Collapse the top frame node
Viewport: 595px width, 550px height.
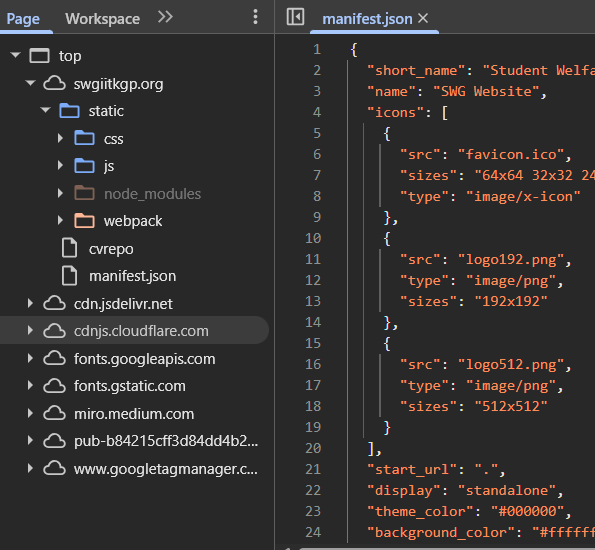pos(16,55)
